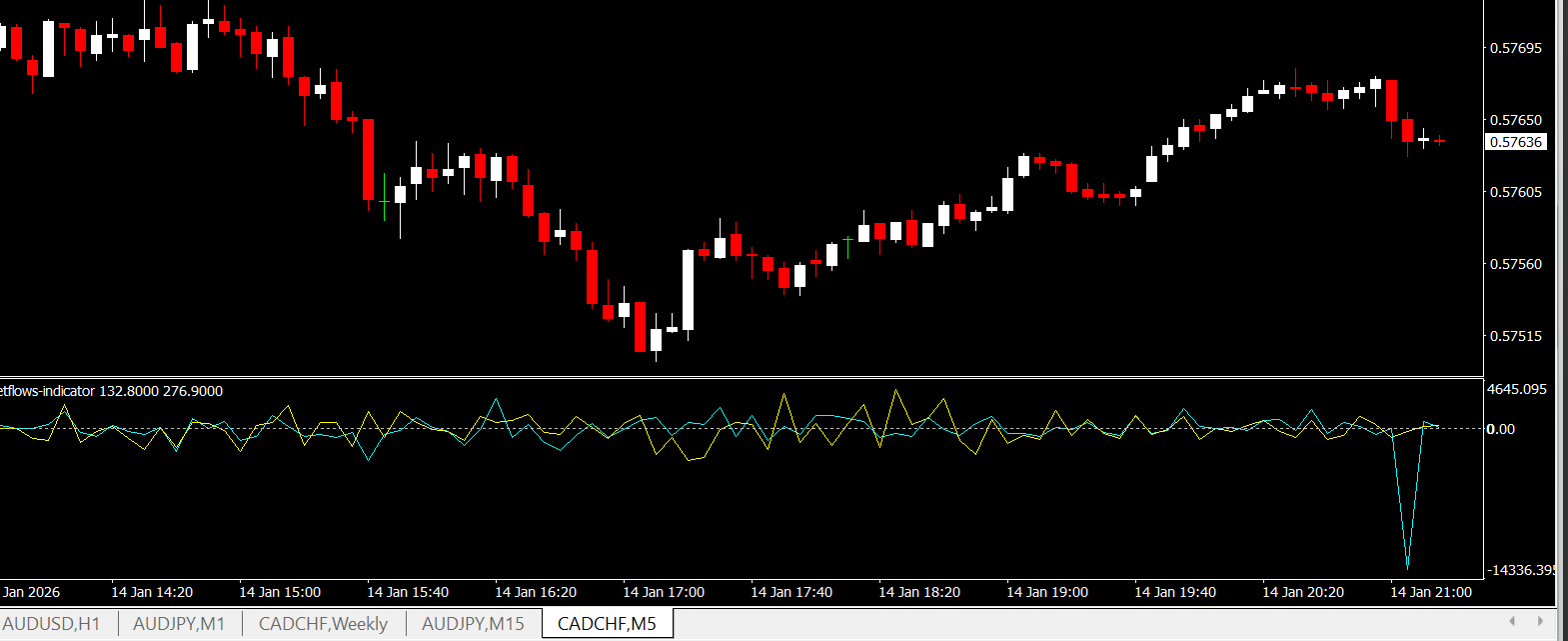Click the separator between chart and indicator

[x=740, y=377]
